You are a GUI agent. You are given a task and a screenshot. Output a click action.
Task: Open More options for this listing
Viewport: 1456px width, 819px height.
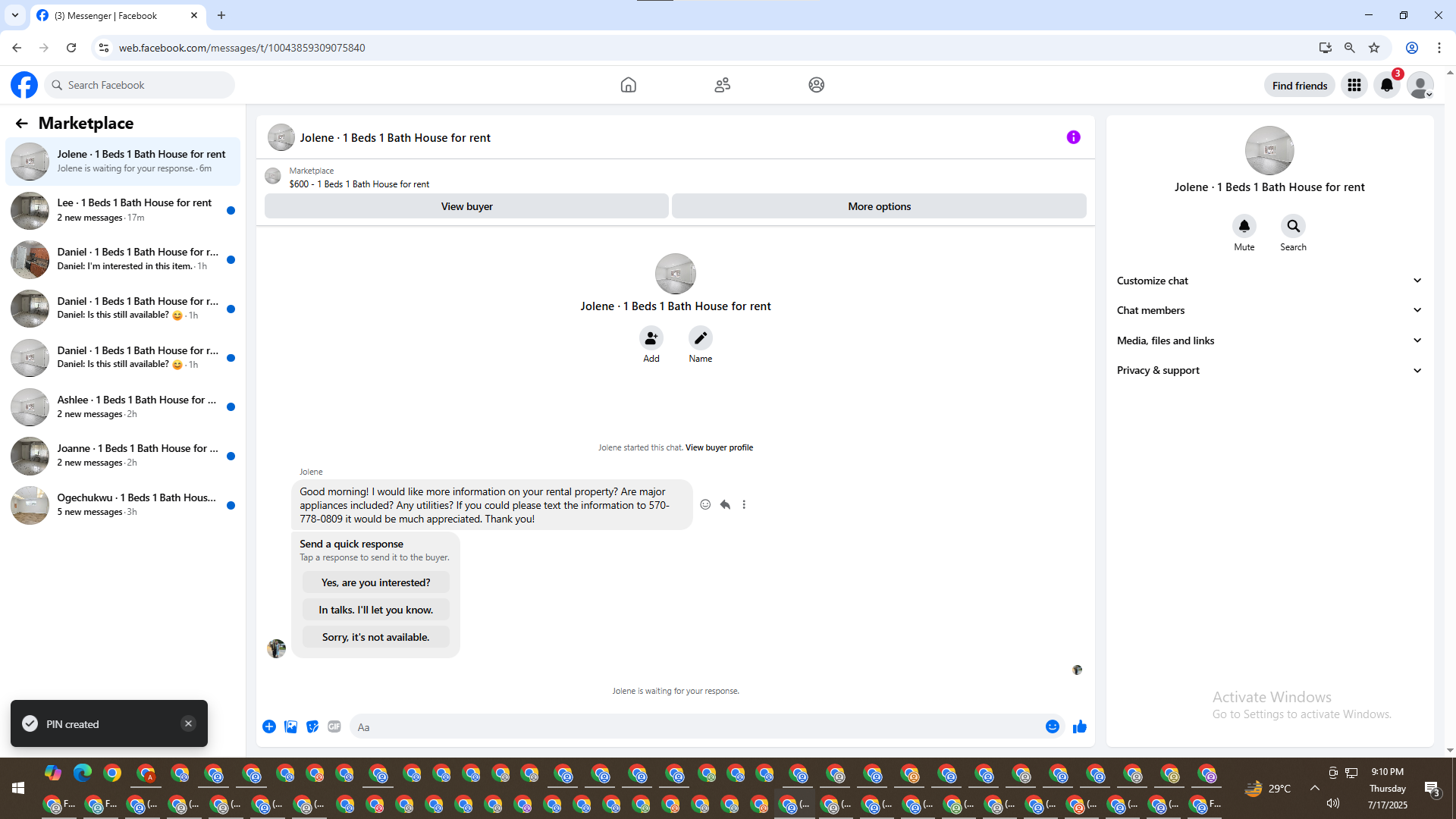coord(879,206)
